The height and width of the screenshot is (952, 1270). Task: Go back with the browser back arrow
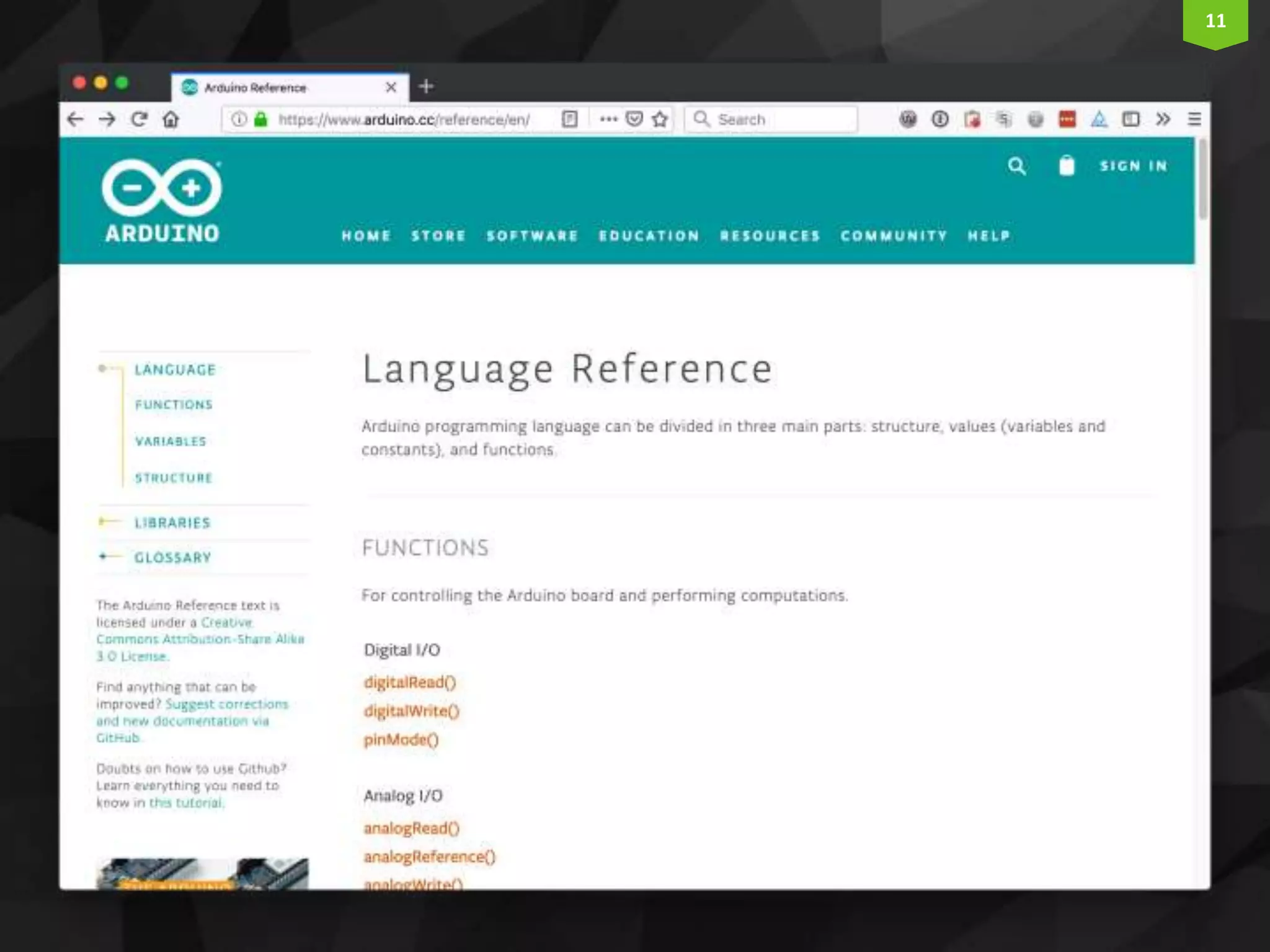click(x=75, y=119)
